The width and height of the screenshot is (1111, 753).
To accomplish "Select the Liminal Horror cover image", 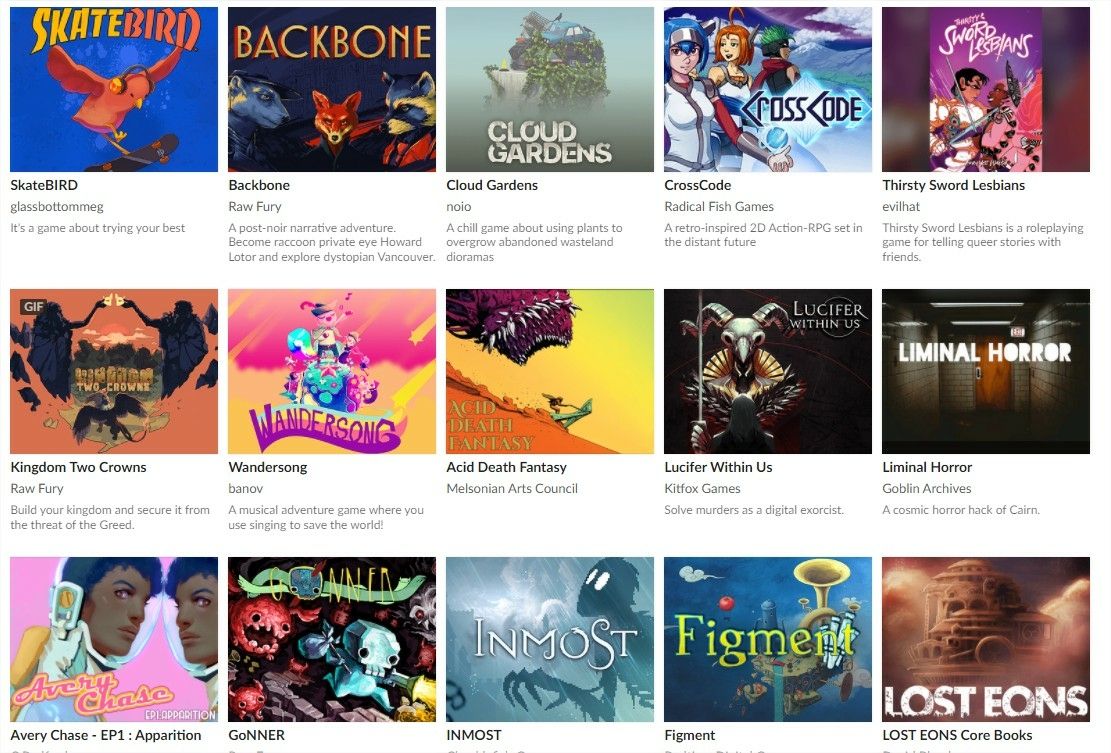I will (x=986, y=371).
